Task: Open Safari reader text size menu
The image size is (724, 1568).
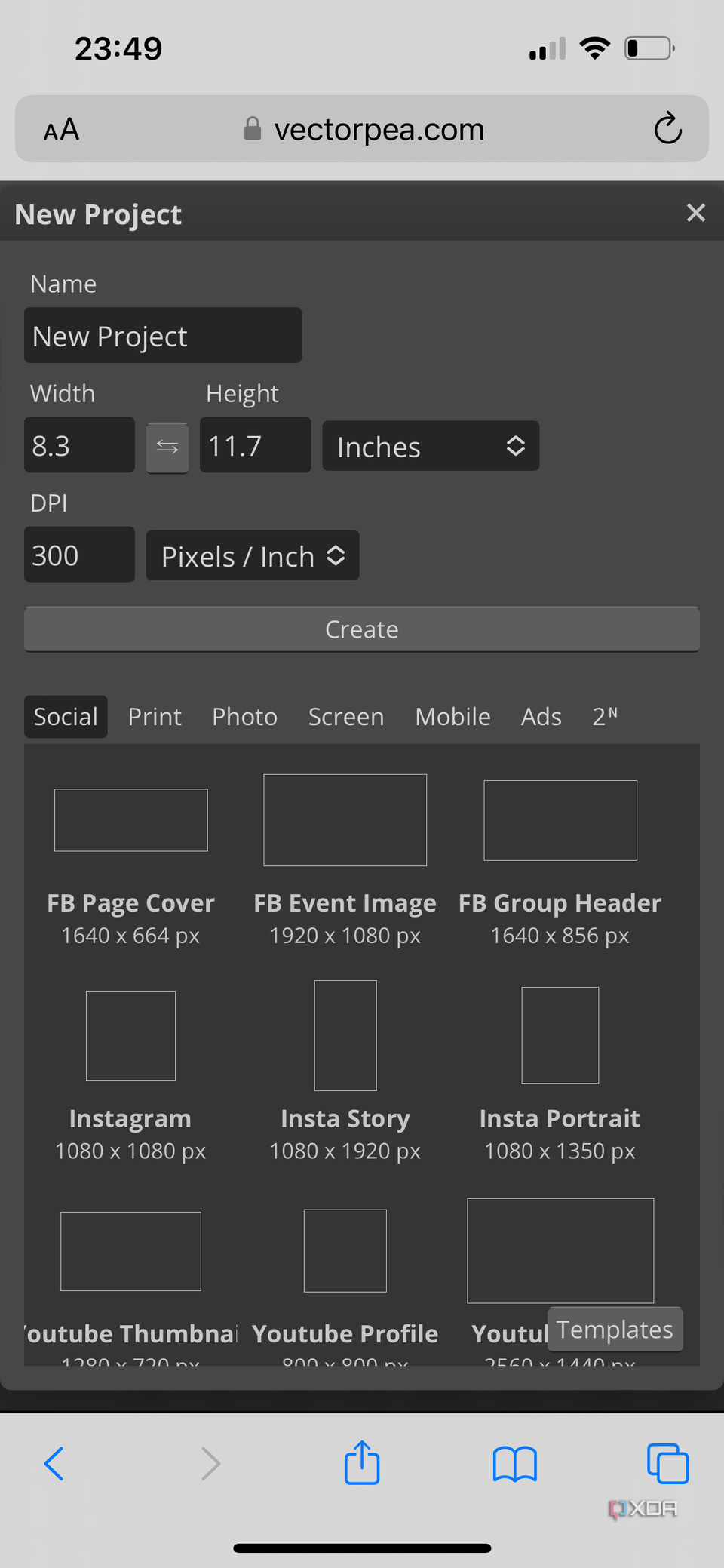Action: pos(61,130)
